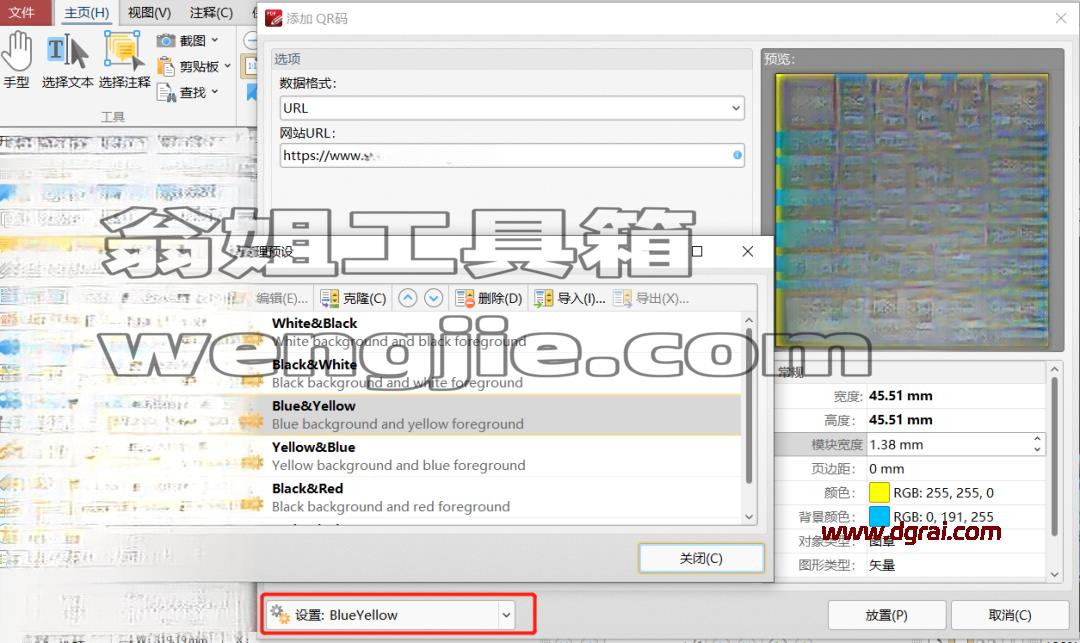Click the yellow 颜色 color swatch
This screenshot has height=643, width=1080.
pos(879,492)
